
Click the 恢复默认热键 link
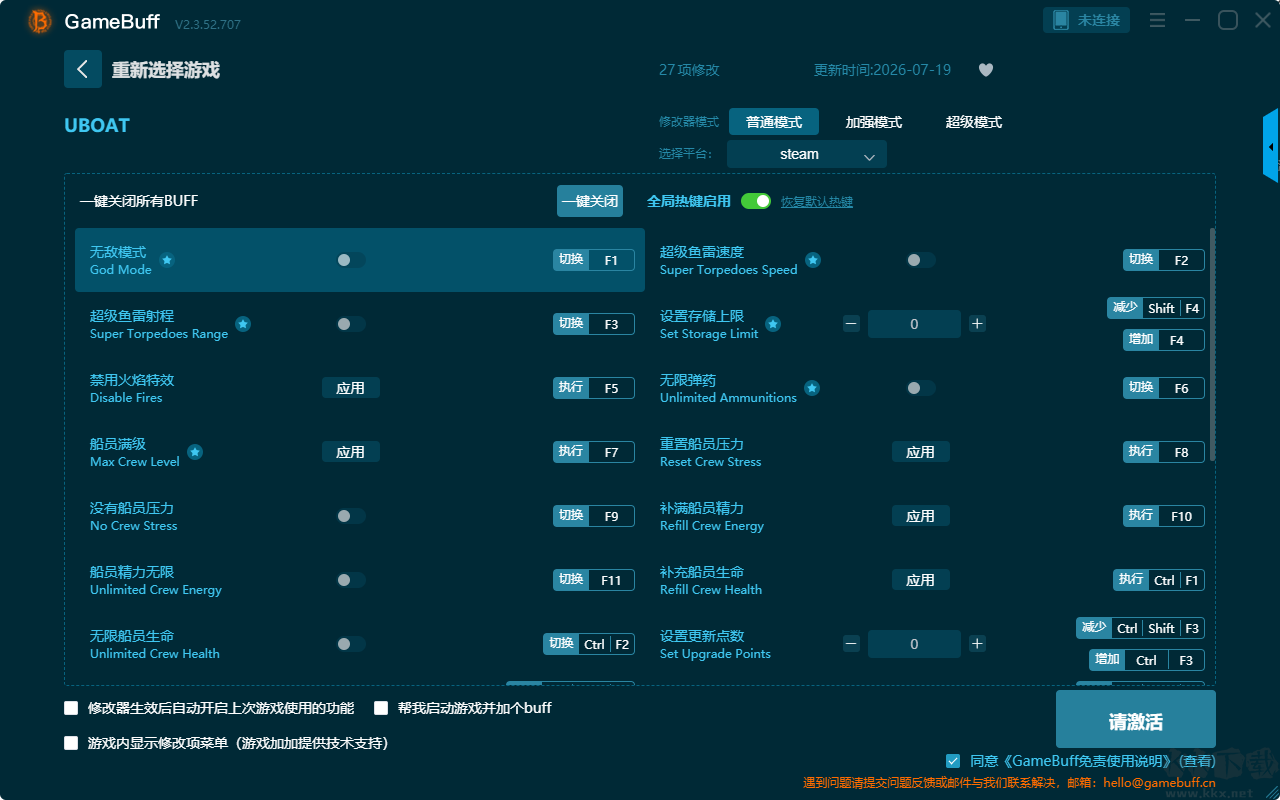click(817, 201)
